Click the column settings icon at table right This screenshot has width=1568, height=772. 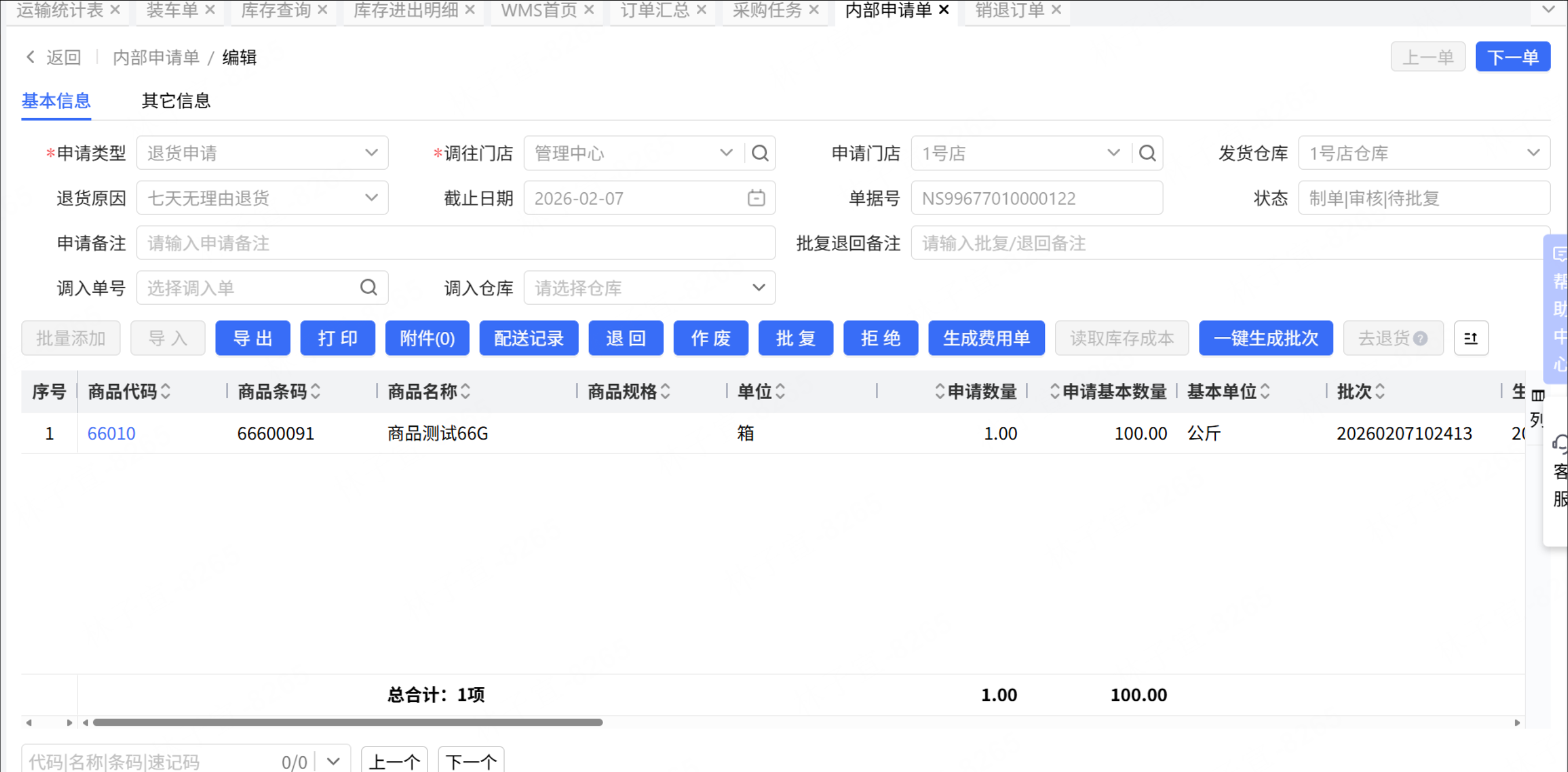1537,396
